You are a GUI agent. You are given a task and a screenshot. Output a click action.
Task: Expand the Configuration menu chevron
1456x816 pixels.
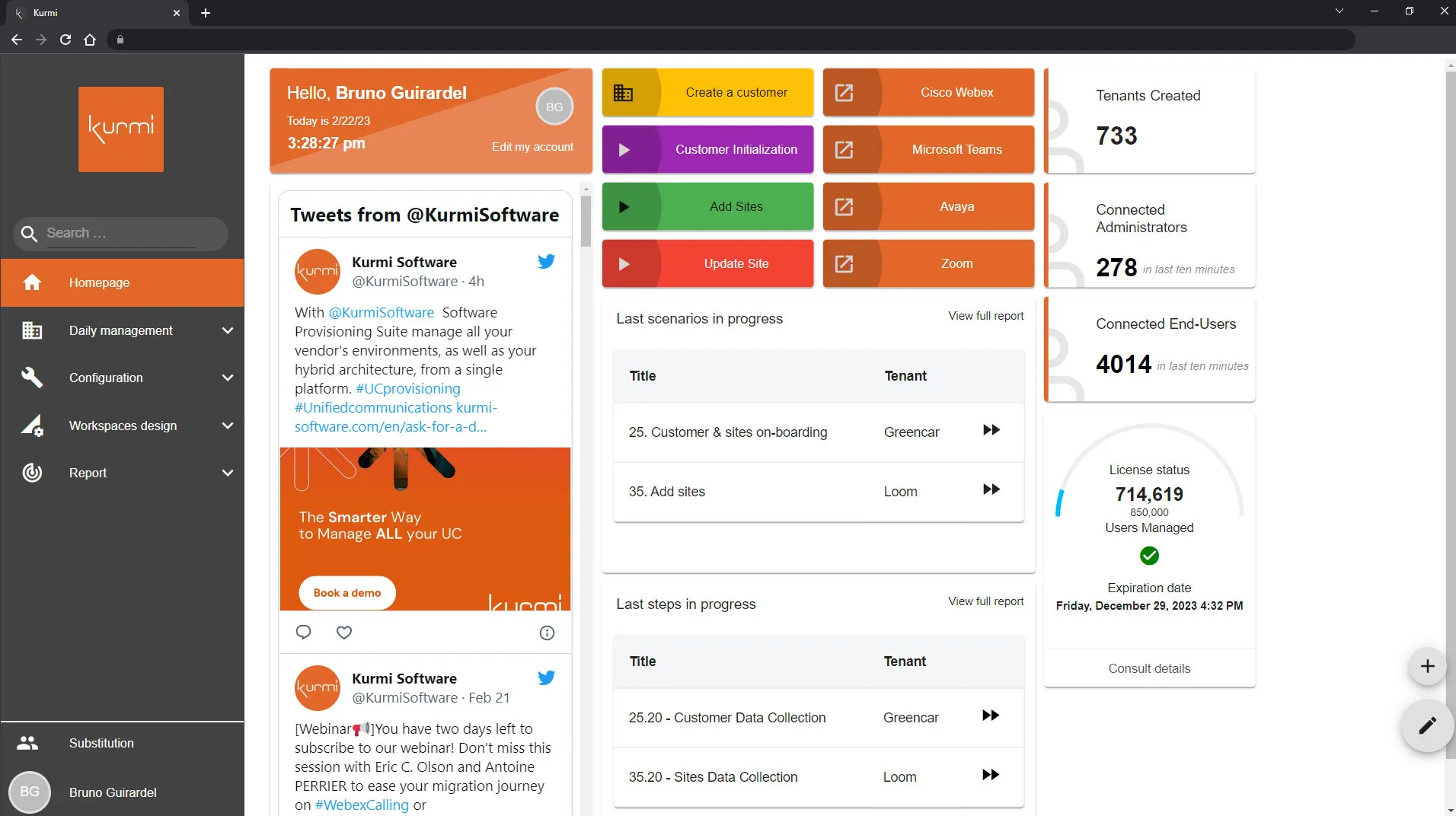coord(227,378)
